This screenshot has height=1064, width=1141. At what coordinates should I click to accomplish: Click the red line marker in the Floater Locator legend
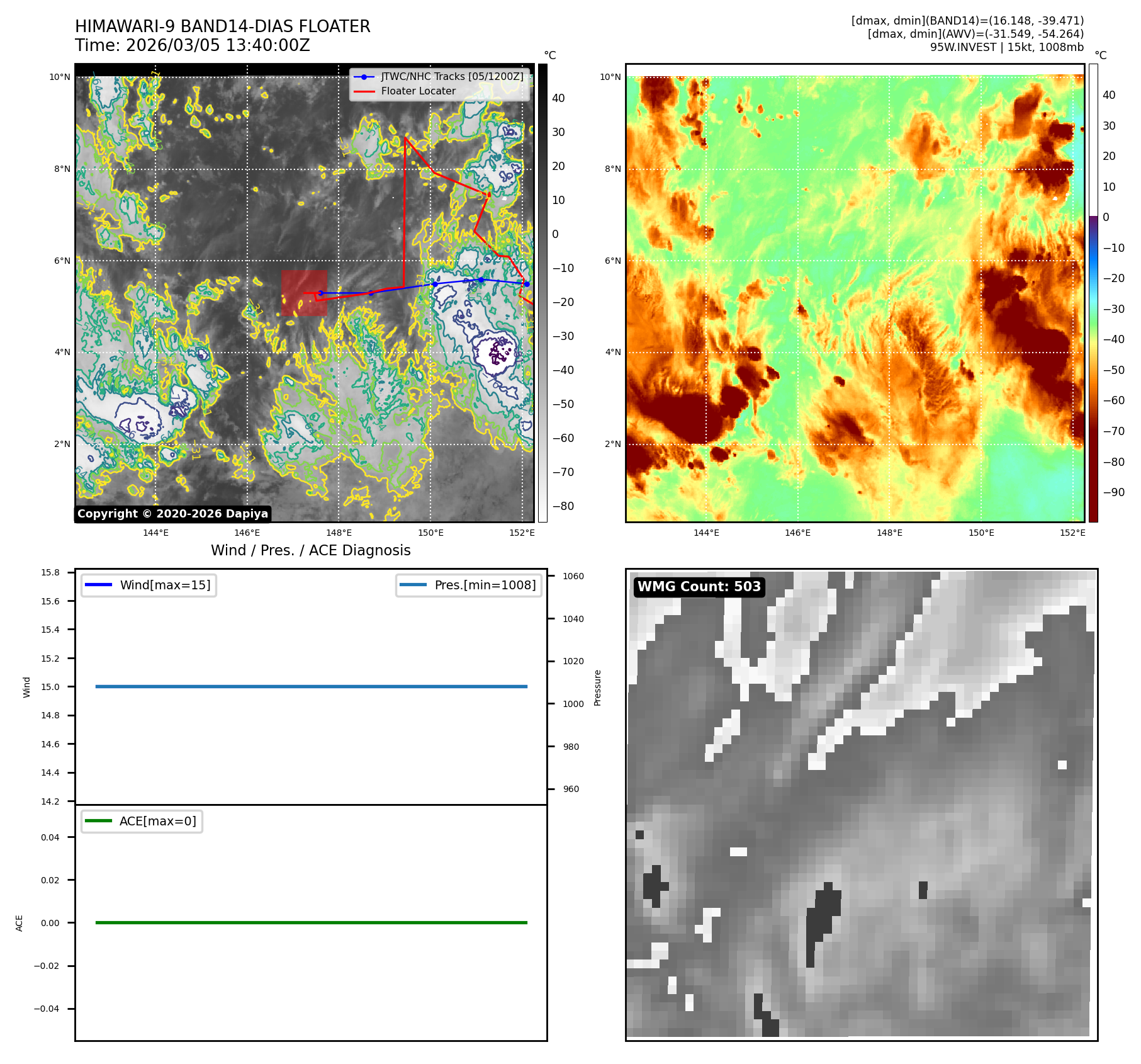pyautogui.click(x=364, y=91)
